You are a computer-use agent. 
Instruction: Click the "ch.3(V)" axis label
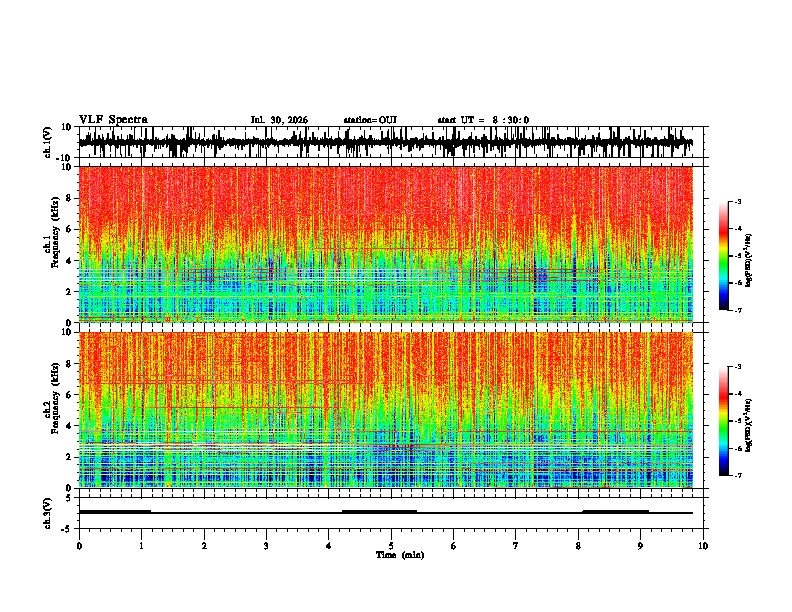click(x=49, y=513)
